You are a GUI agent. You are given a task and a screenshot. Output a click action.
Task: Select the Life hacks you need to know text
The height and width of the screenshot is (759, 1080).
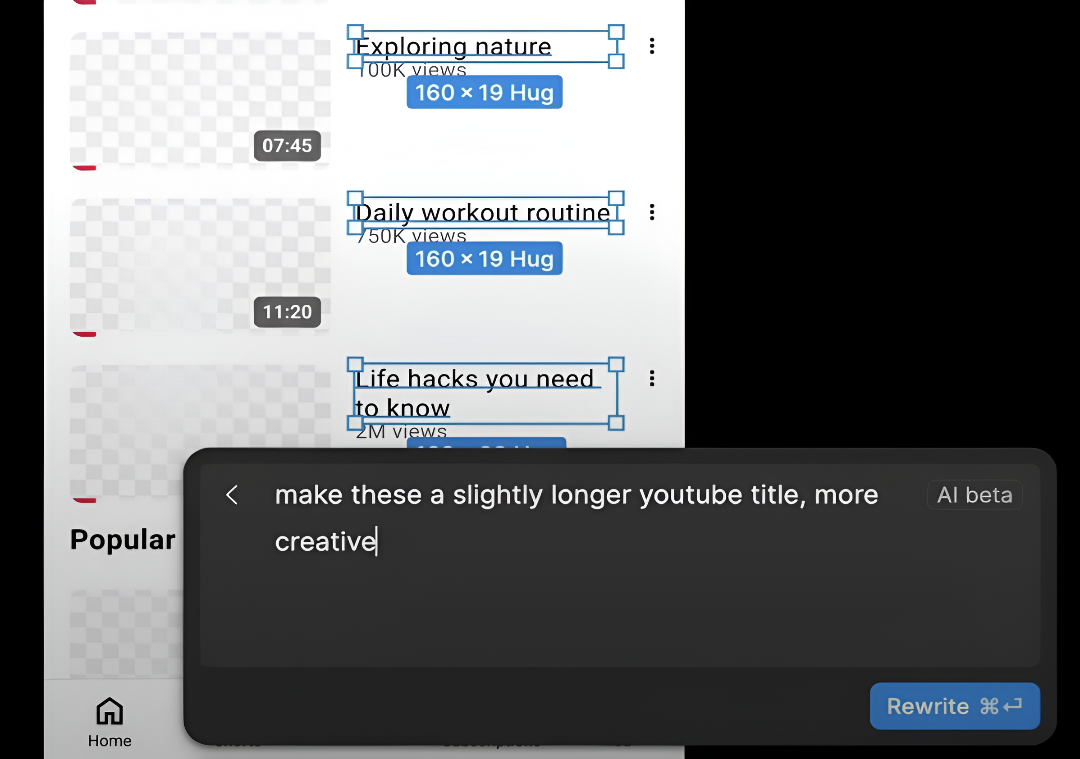tap(475, 393)
